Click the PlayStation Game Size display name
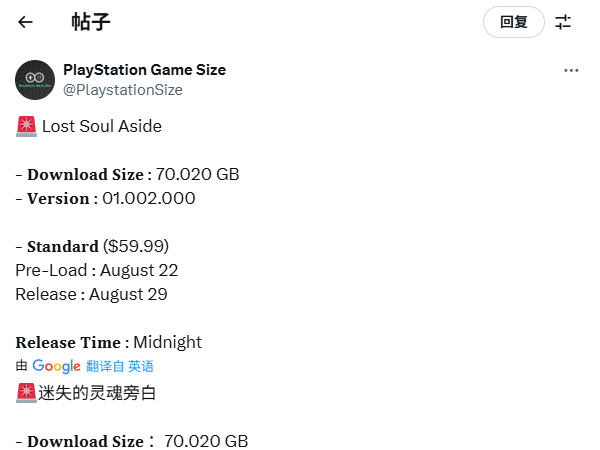 pyautogui.click(x=144, y=70)
